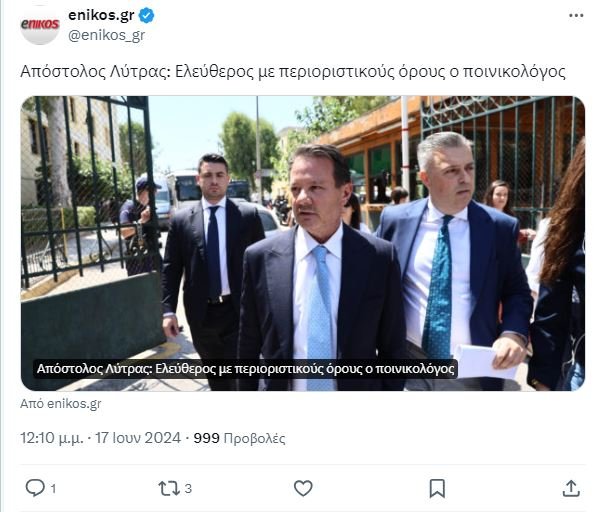Click the 17 Ιουν 2024 date
The width and height of the screenshot is (598, 512).
click(x=138, y=438)
